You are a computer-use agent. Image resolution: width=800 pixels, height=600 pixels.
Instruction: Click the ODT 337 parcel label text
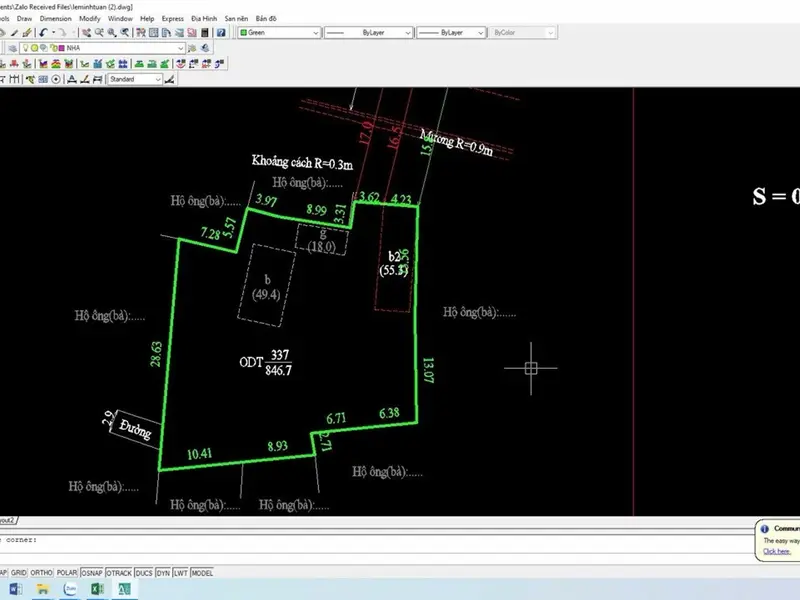click(266, 362)
